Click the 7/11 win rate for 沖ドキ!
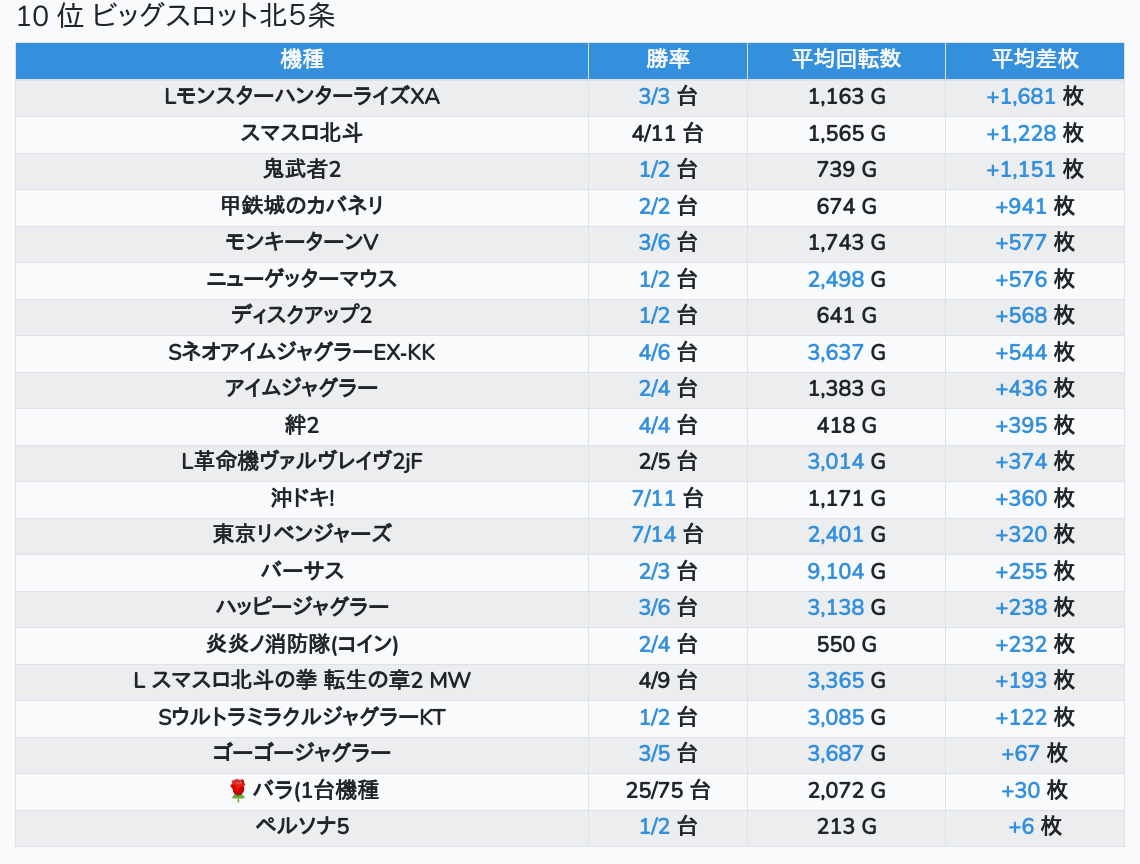Screen dimensions: 1140x864 click(654, 498)
